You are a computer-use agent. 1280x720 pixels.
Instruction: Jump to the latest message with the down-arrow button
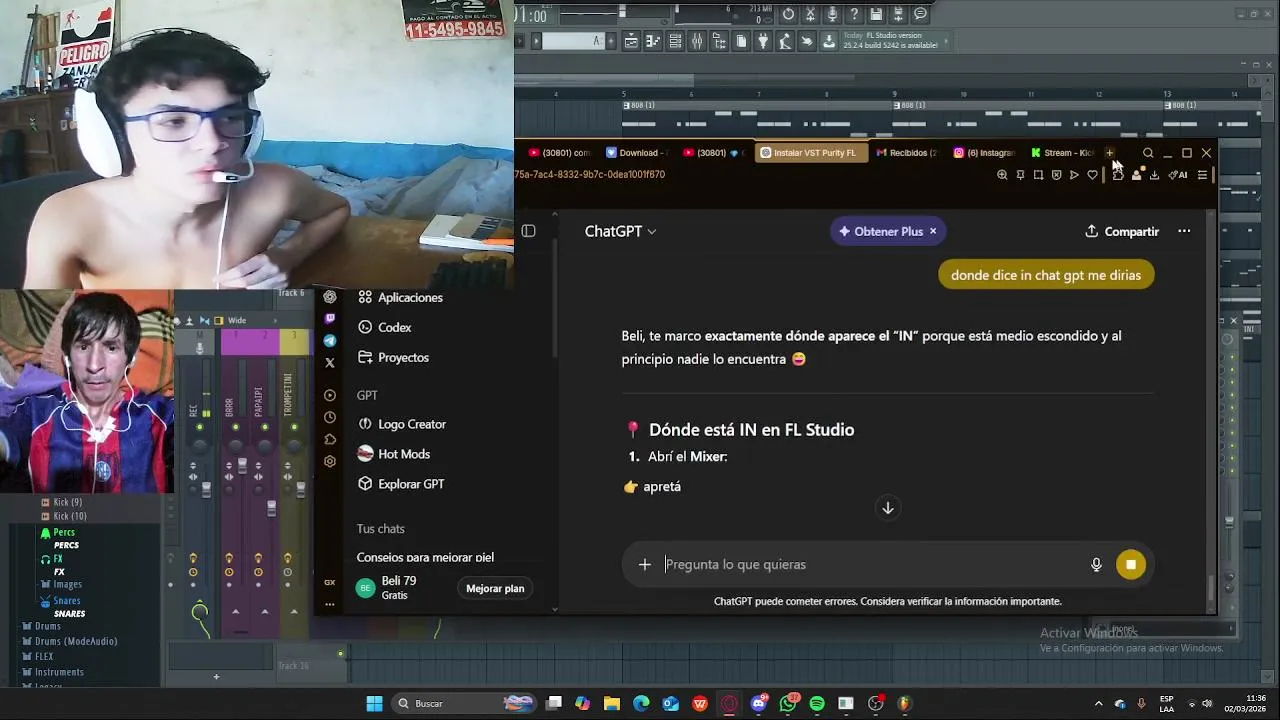coord(887,508)
